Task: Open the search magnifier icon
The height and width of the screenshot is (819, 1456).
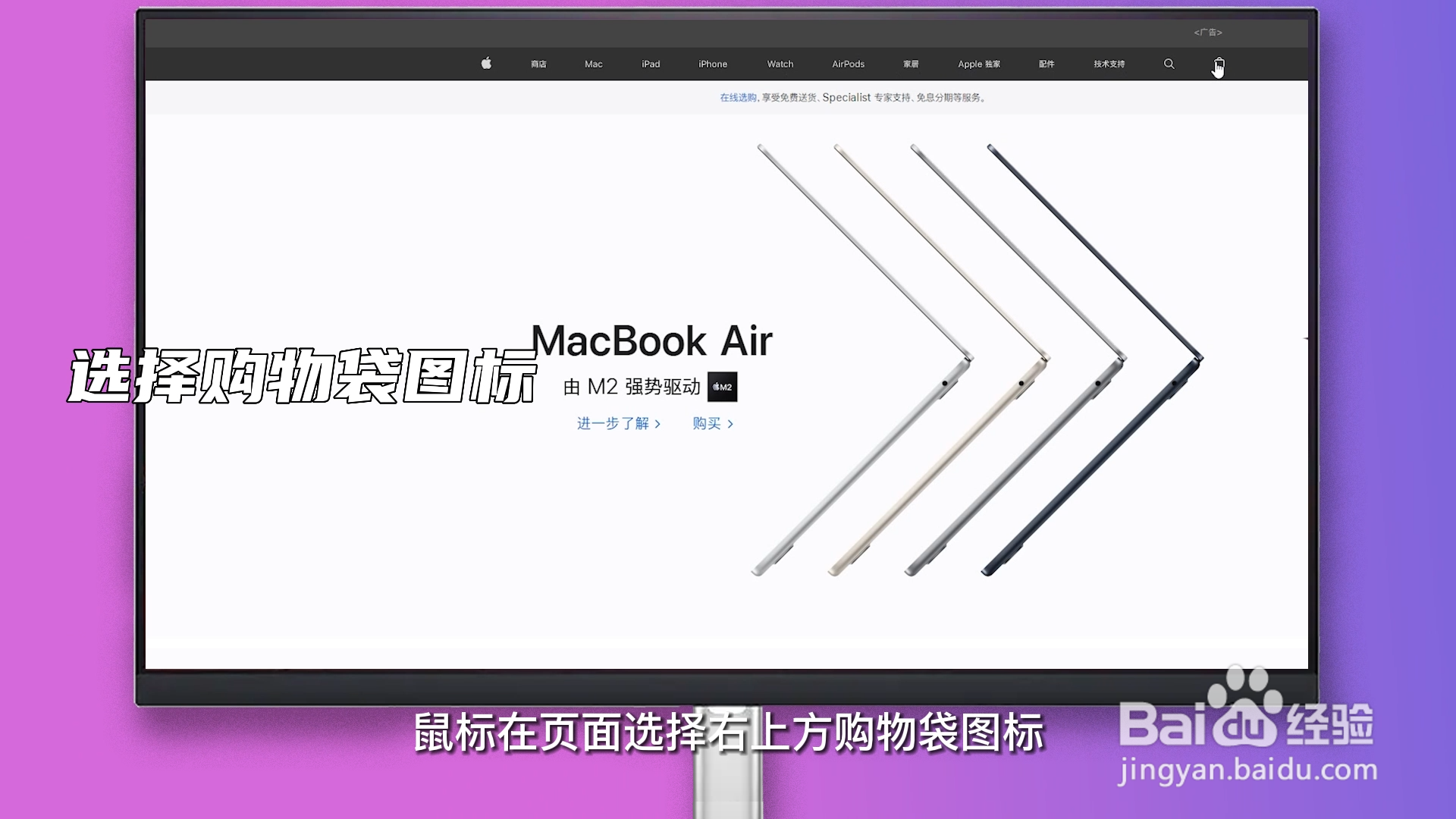Action: click(1169, 64)
